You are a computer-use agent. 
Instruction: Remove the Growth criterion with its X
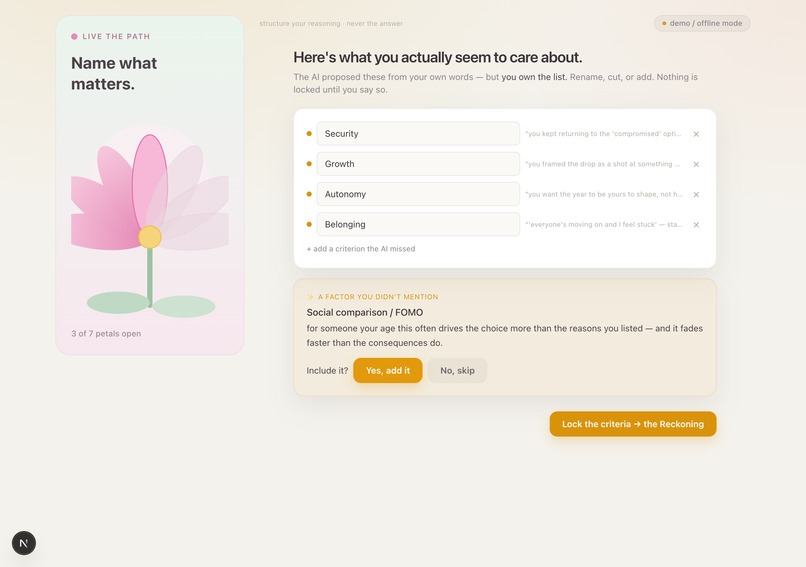[x=696, y=164]
